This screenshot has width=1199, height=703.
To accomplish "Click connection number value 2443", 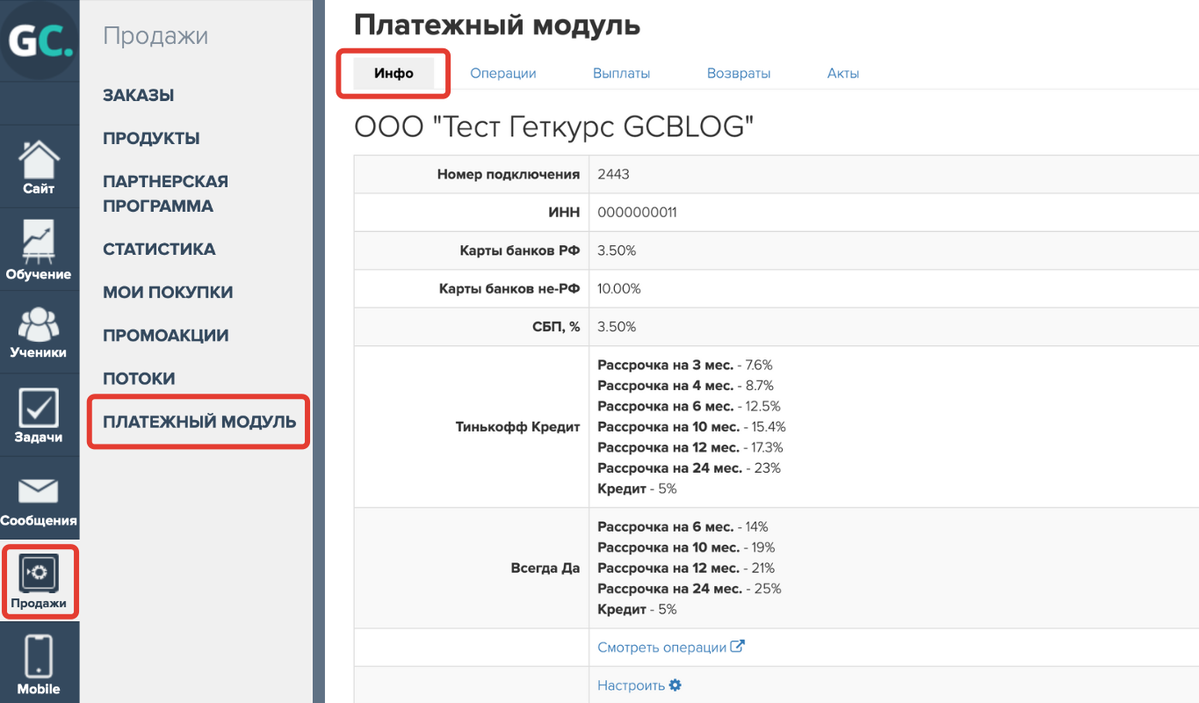I will click(613, 174).
